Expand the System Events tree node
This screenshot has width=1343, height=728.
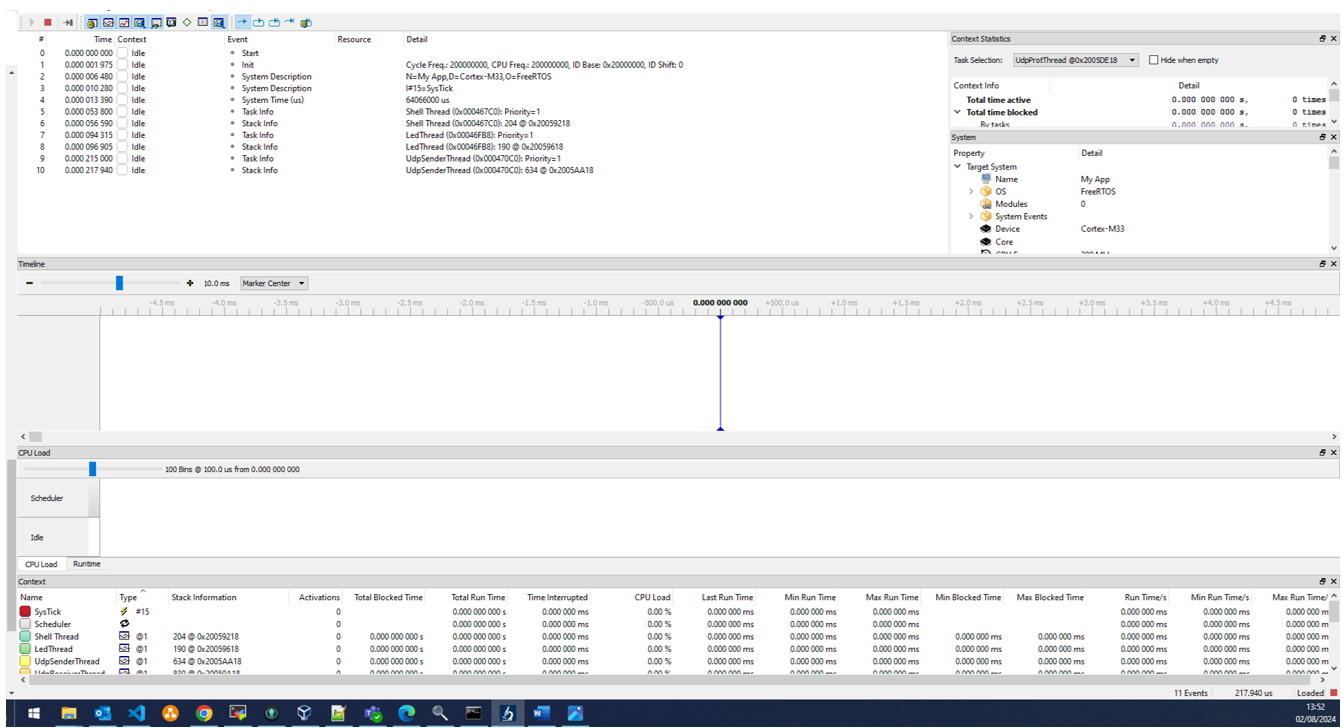971,216
